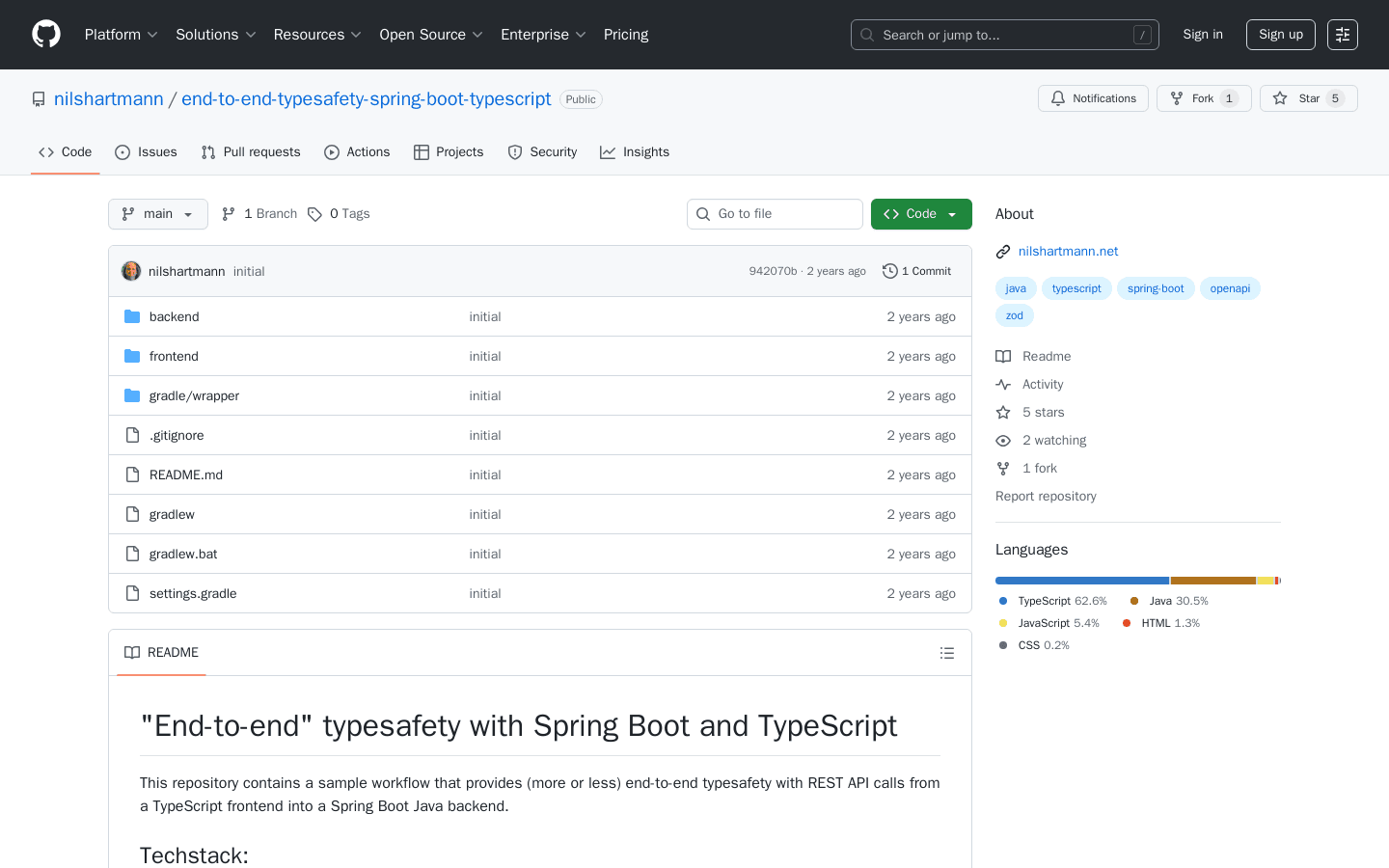Star the repository
This screenshot has height=868, width=1389.
tap(1308, 97)
